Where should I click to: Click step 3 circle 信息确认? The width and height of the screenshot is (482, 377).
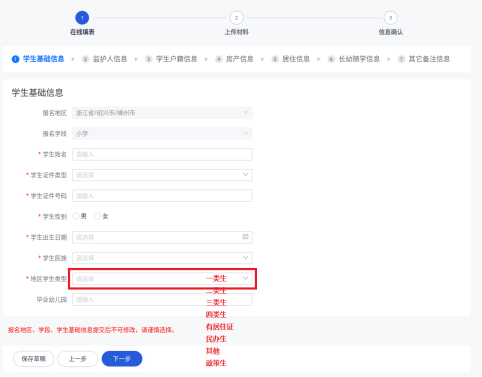tap(390, 18)
